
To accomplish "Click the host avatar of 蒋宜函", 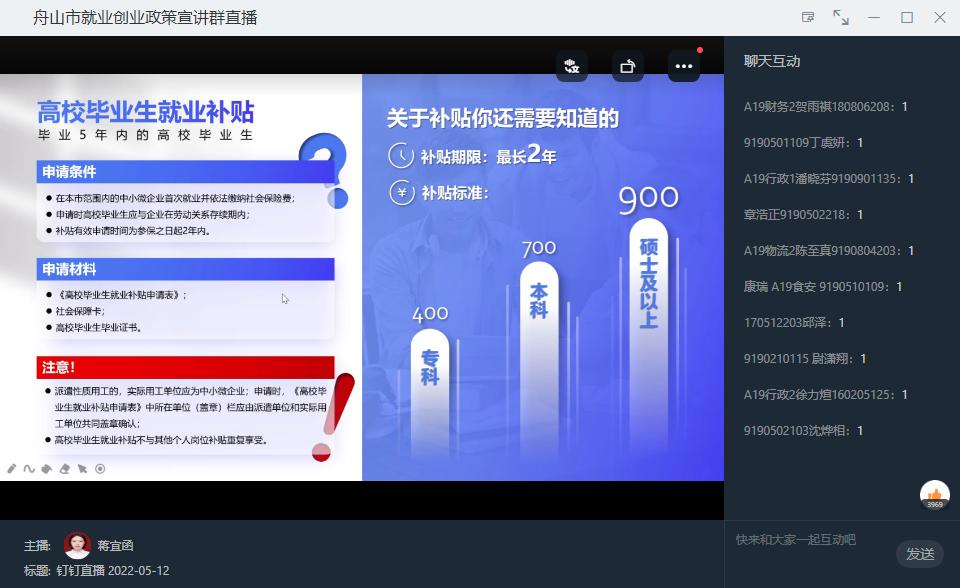I will pos(77,545).
